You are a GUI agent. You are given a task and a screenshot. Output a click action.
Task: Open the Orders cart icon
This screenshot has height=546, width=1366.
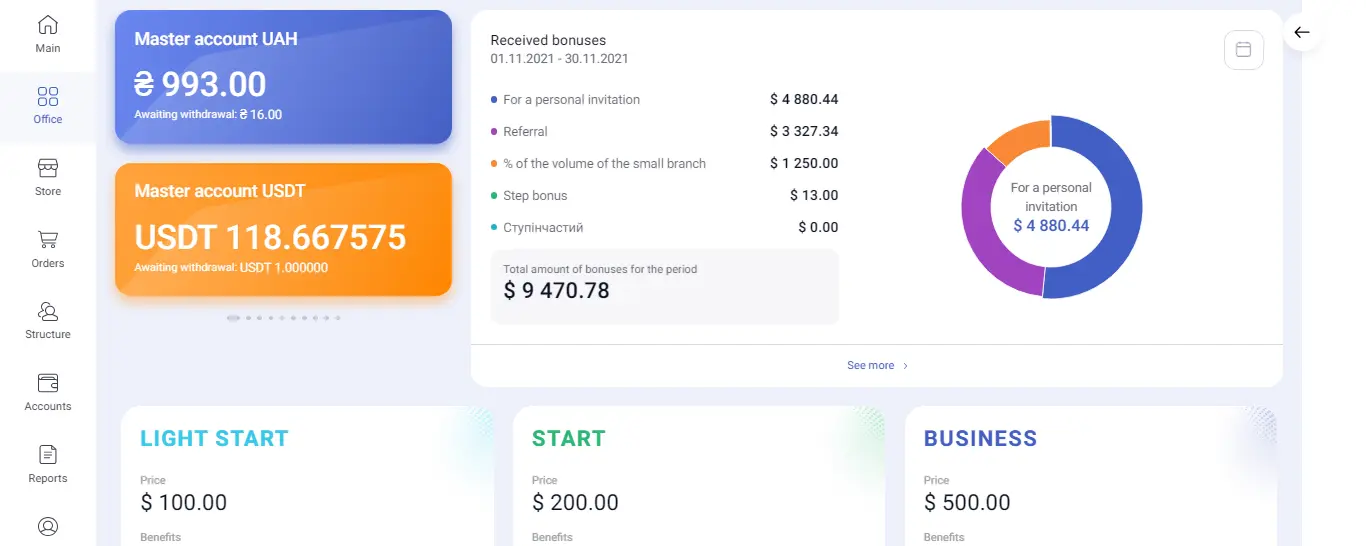click(48, 240)
